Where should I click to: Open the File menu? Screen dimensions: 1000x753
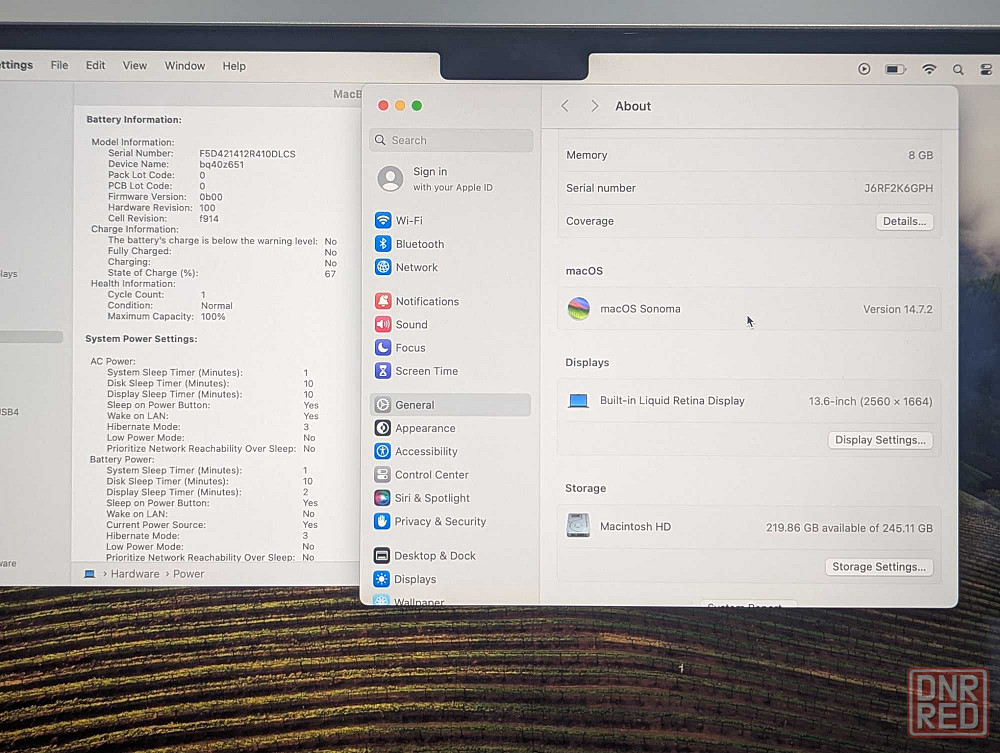(x=59, y=65)
